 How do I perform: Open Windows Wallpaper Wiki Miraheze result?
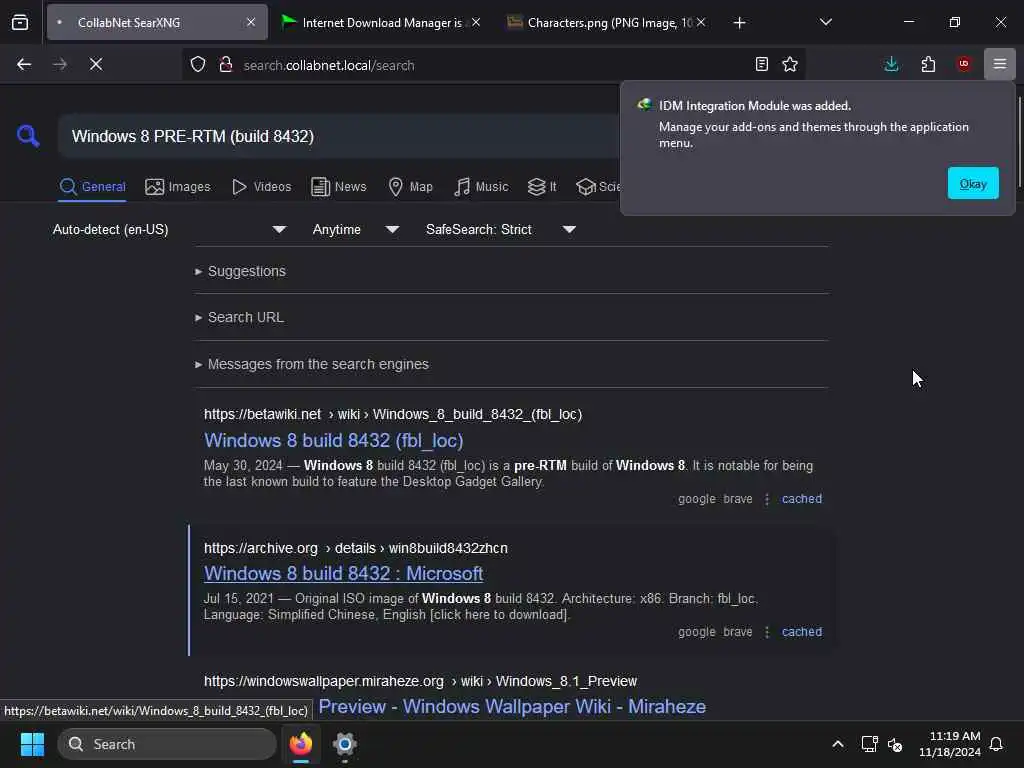click(512, 707)
